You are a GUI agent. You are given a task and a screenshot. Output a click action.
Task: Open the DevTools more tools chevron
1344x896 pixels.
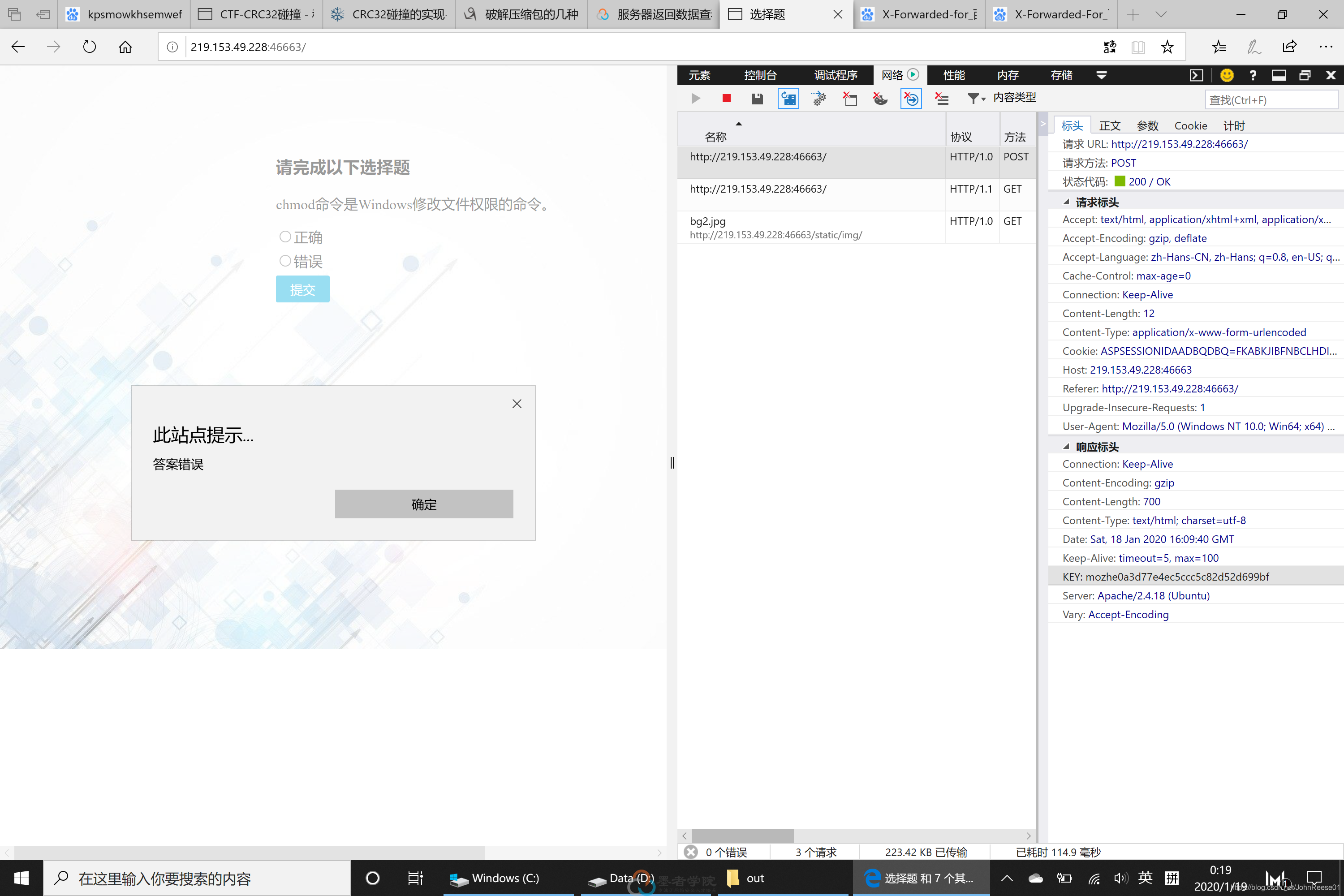tap(1102, 75)
